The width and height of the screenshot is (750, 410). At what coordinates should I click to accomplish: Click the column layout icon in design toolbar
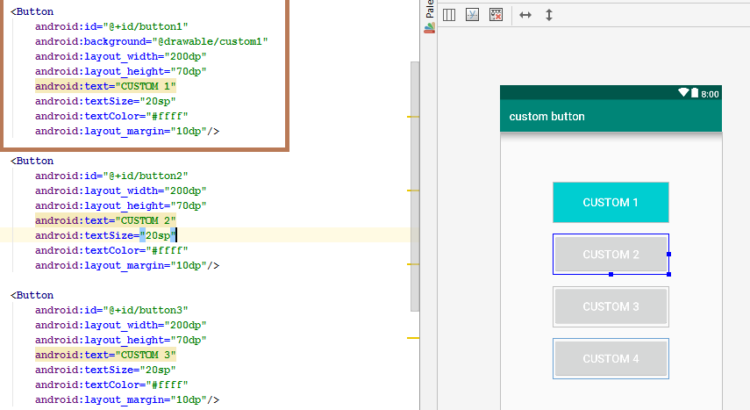[449, 15]
